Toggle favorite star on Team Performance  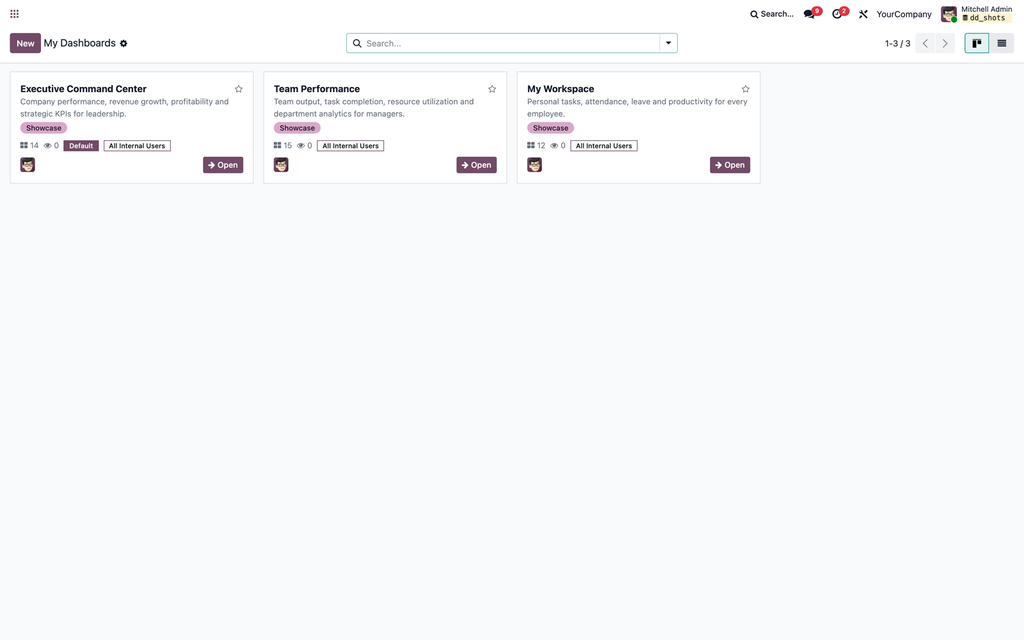click(x=492, y=89)
